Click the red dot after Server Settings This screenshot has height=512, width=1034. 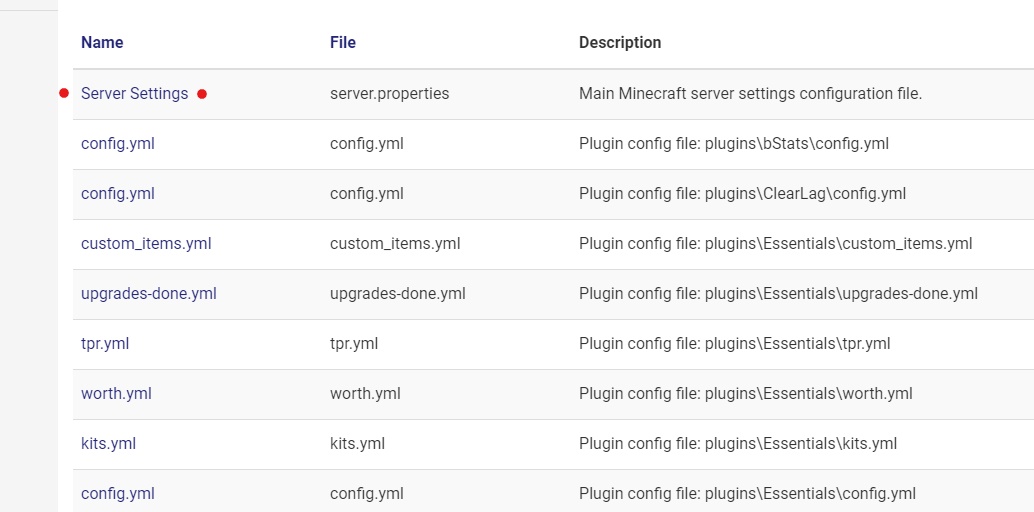tap(202, 94)
